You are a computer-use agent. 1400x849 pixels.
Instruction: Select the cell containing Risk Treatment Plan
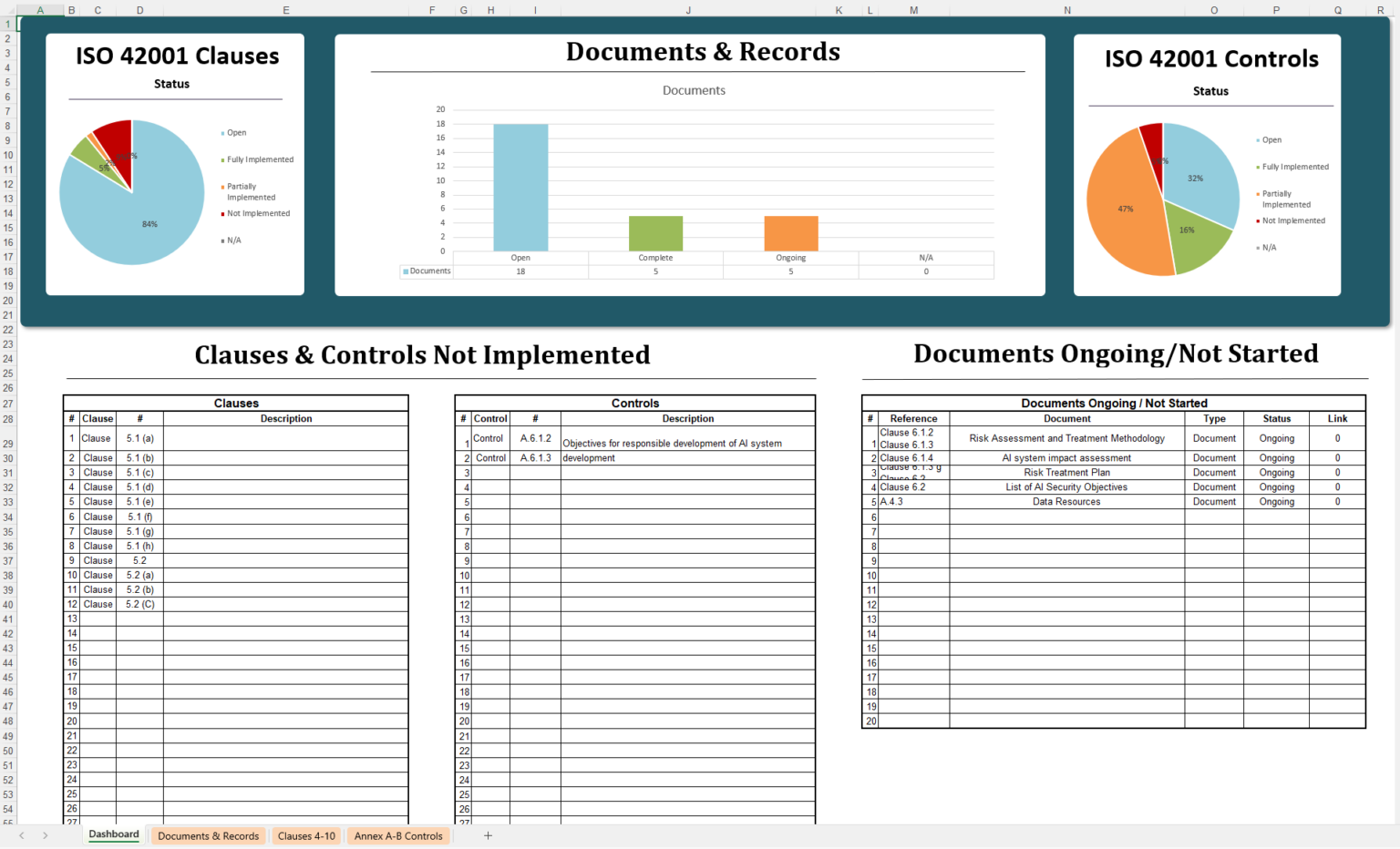click(1066, 472)
